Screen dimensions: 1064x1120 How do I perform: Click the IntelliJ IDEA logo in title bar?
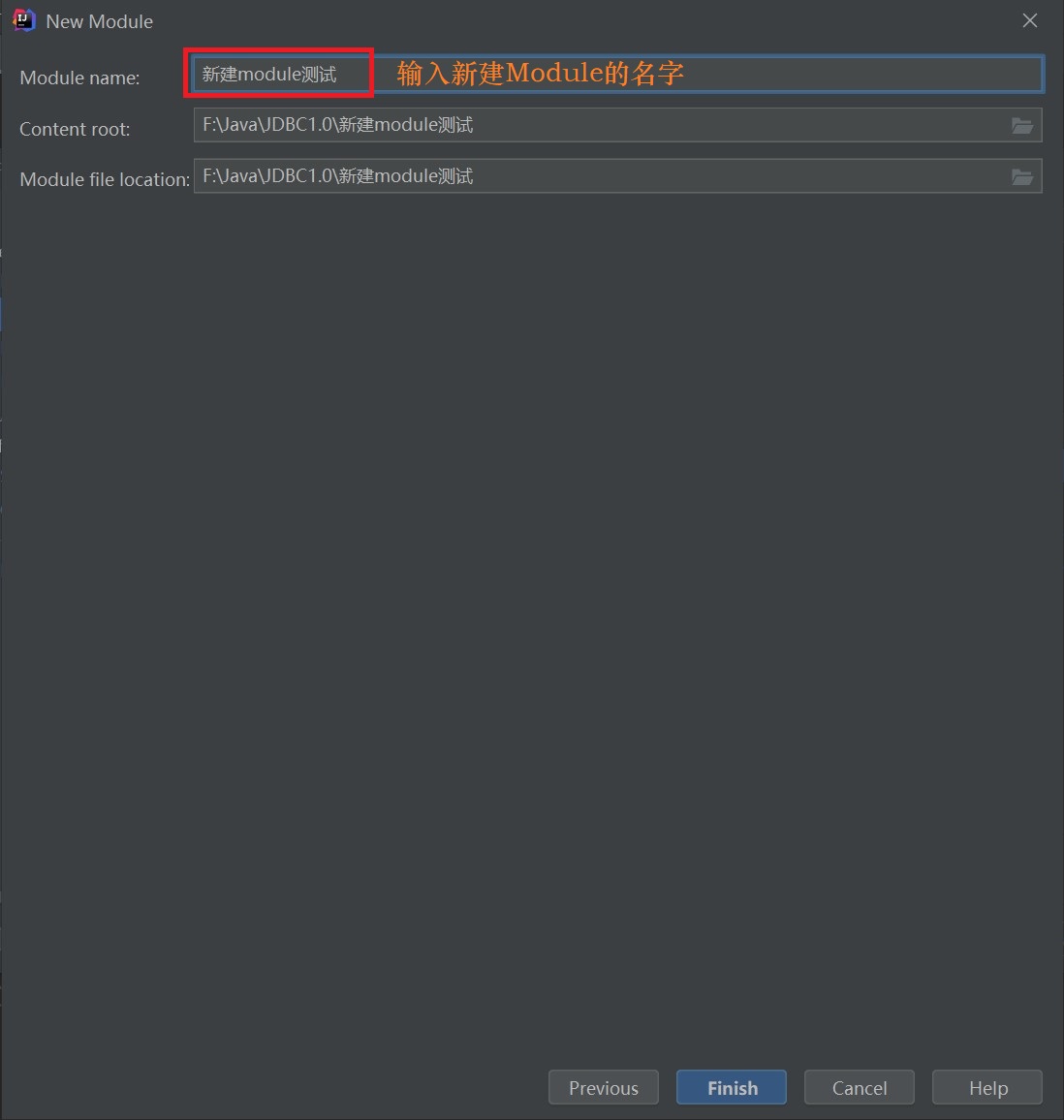point(23,20)
